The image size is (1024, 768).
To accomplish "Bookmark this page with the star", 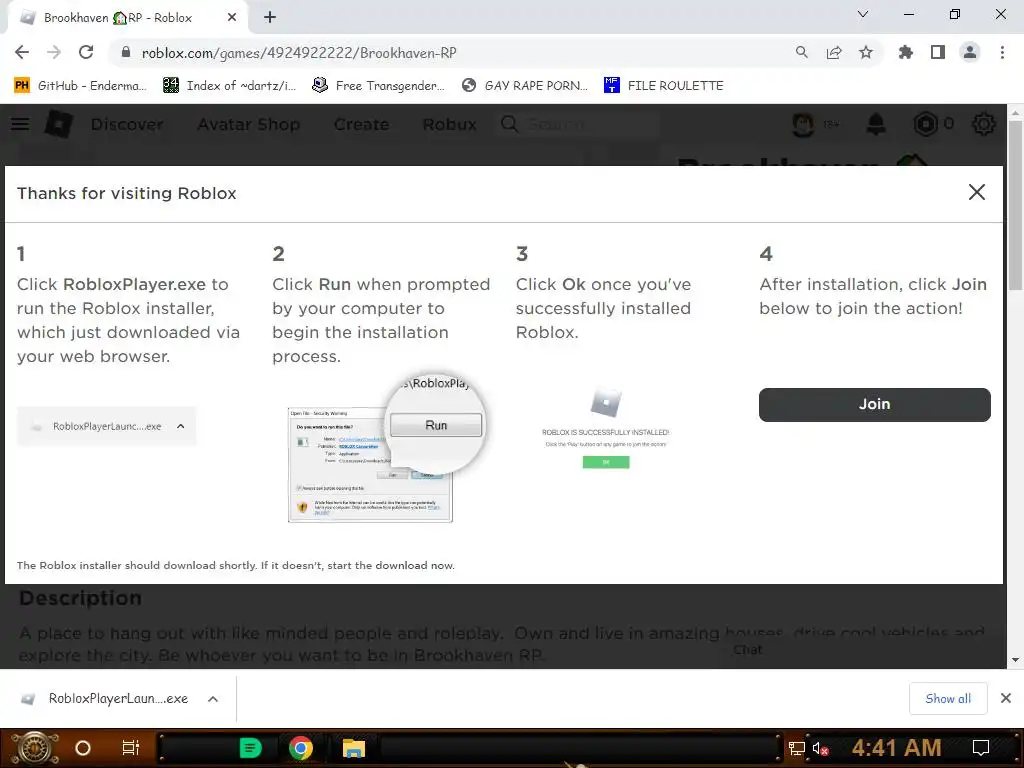I will click(x=866, y=52).
